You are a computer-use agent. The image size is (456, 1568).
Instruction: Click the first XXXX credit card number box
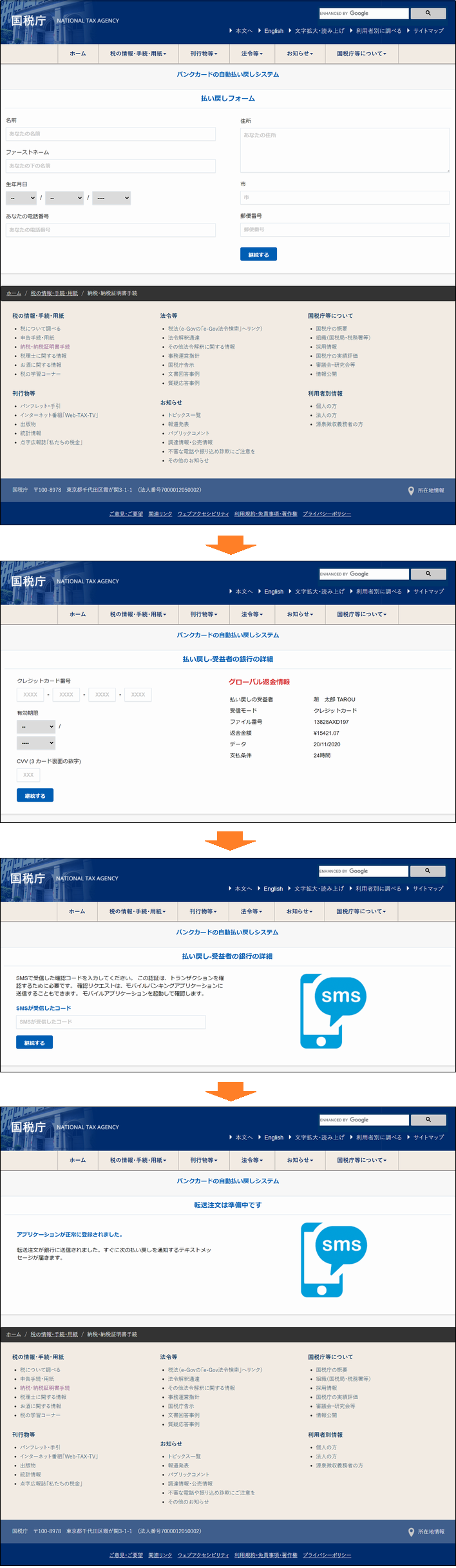point(30,694)
